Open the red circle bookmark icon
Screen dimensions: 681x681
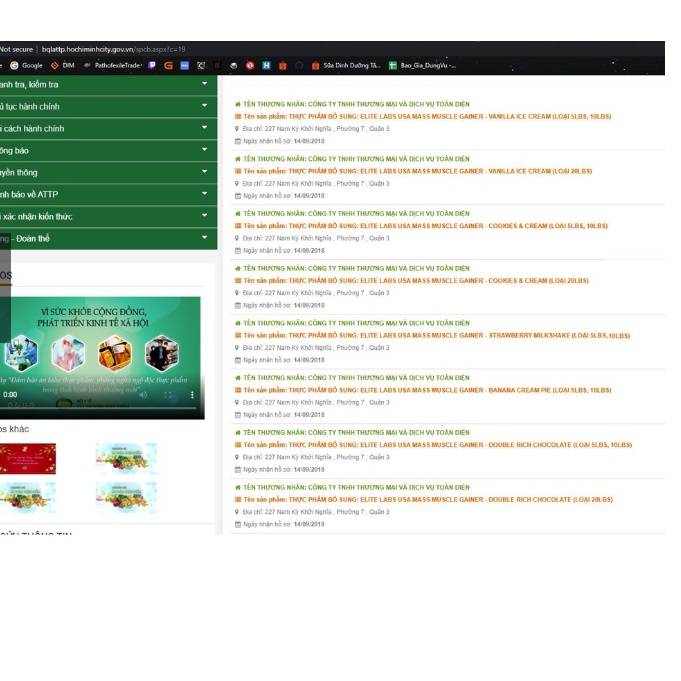point(250,66)
